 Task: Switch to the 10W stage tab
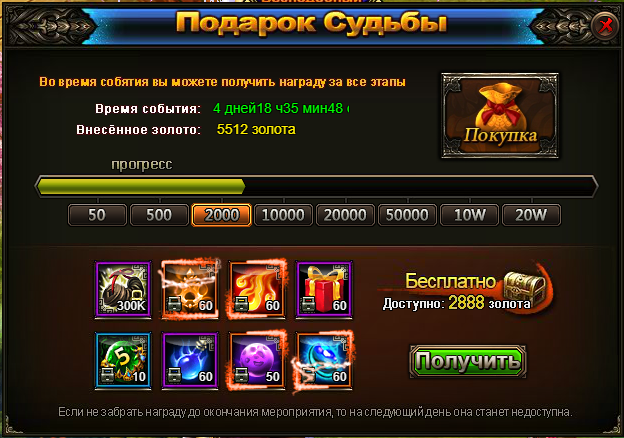470,215
